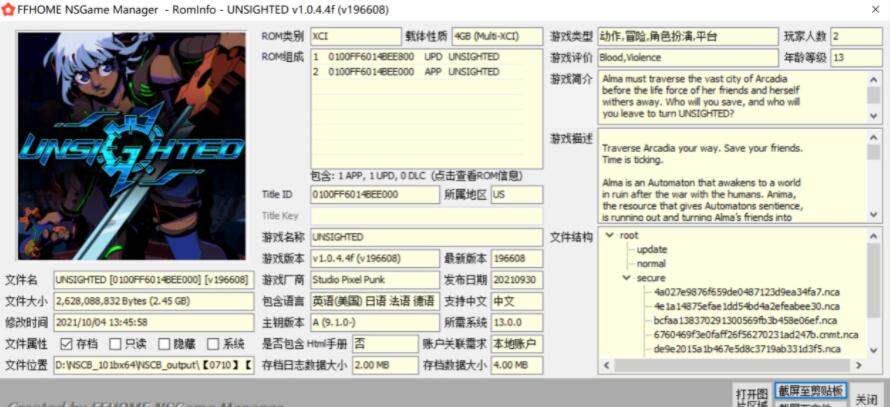Click scroll-down arrow of 游戏简介 box

(x=874, y=115)
